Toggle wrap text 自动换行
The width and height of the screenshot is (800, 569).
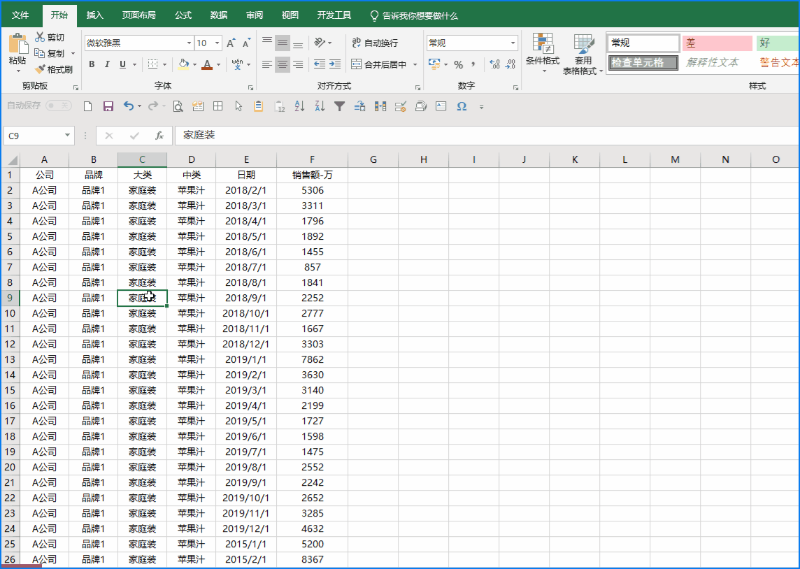click(375, 43)
